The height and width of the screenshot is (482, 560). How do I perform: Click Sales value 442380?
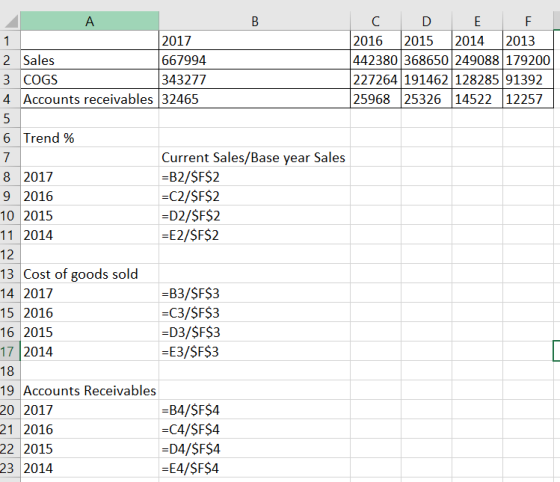pos(376,60)
